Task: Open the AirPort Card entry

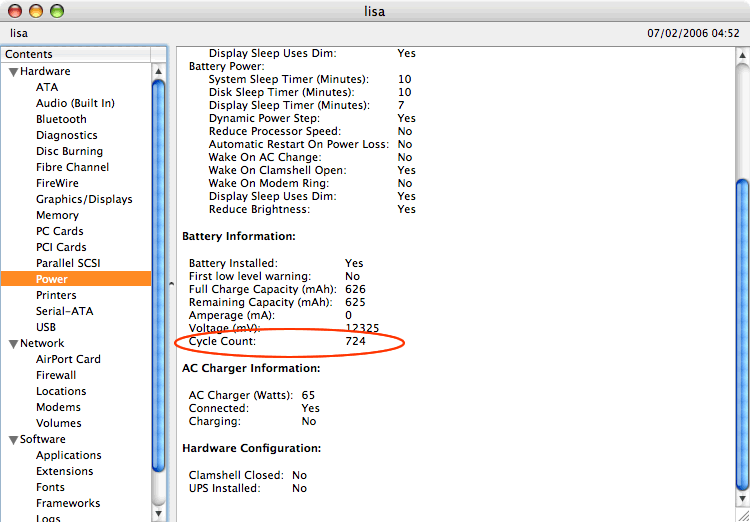Action: click(x=68, y=359)
